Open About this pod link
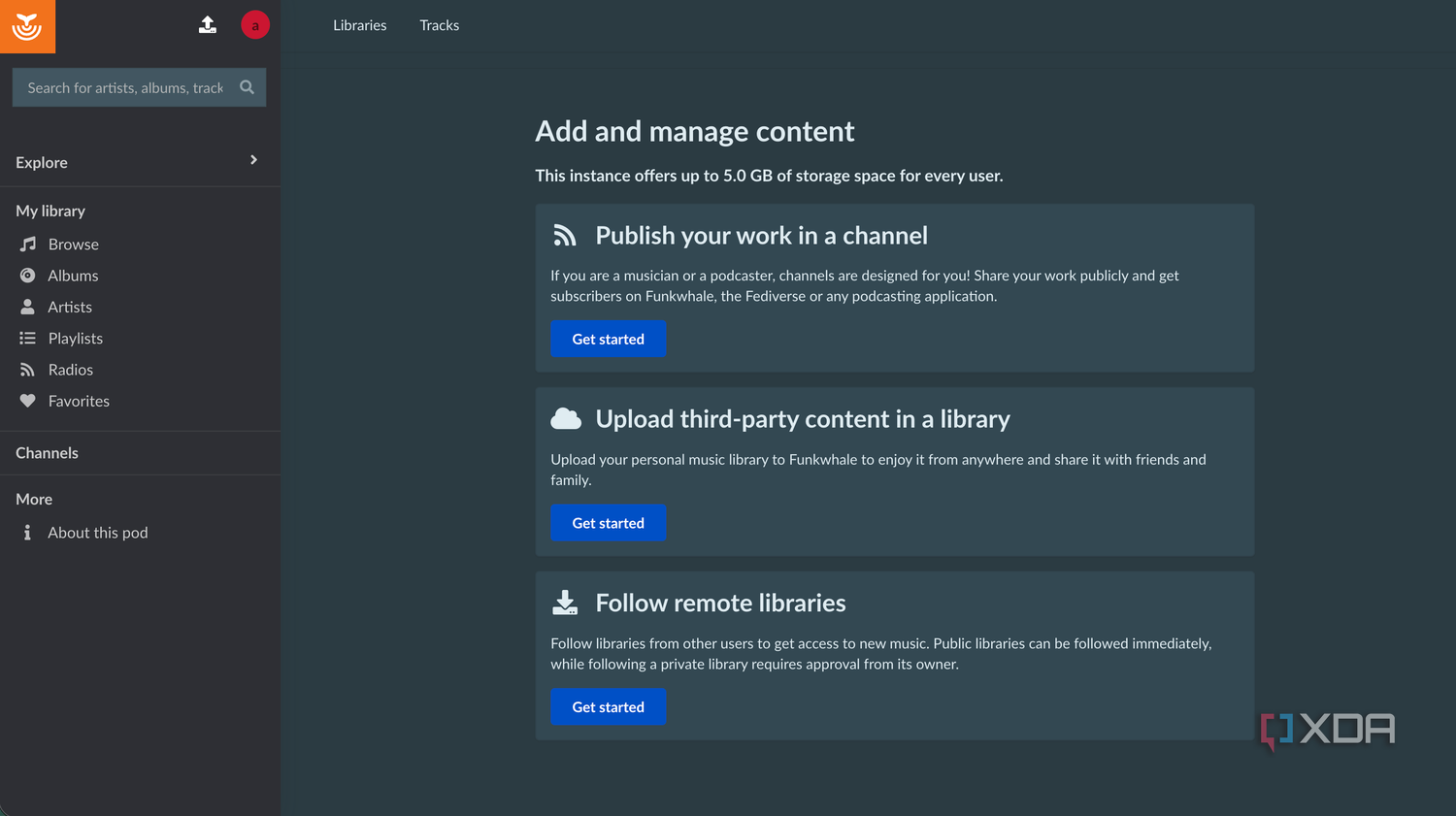Image resolution: width=1456 pixels, height=816 pixels. [x=98, y=533]
